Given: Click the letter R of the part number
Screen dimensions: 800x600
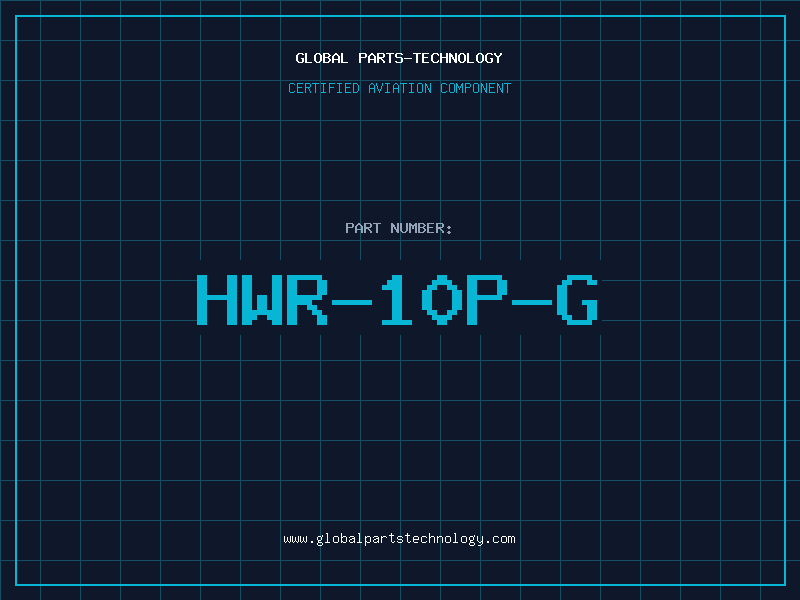Looking at the screenshot, I should pyautogui.click(x=307, y=300).
